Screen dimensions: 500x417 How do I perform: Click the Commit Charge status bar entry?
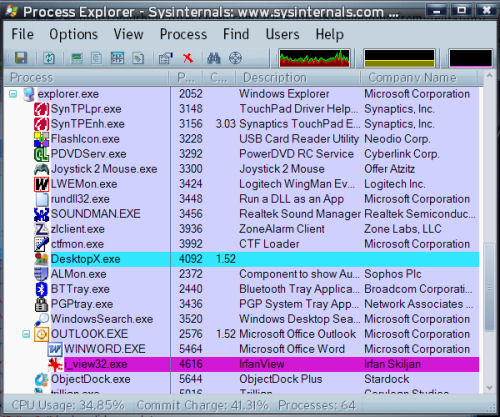pyautogui.click(x=202, y=405)
